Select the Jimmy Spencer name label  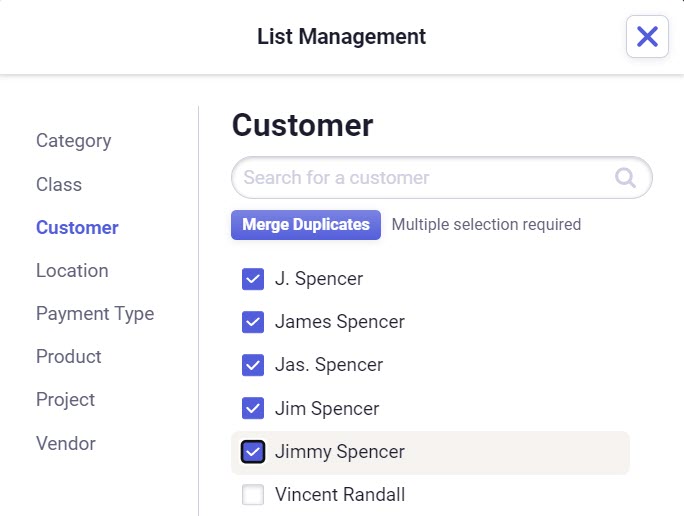340,452
